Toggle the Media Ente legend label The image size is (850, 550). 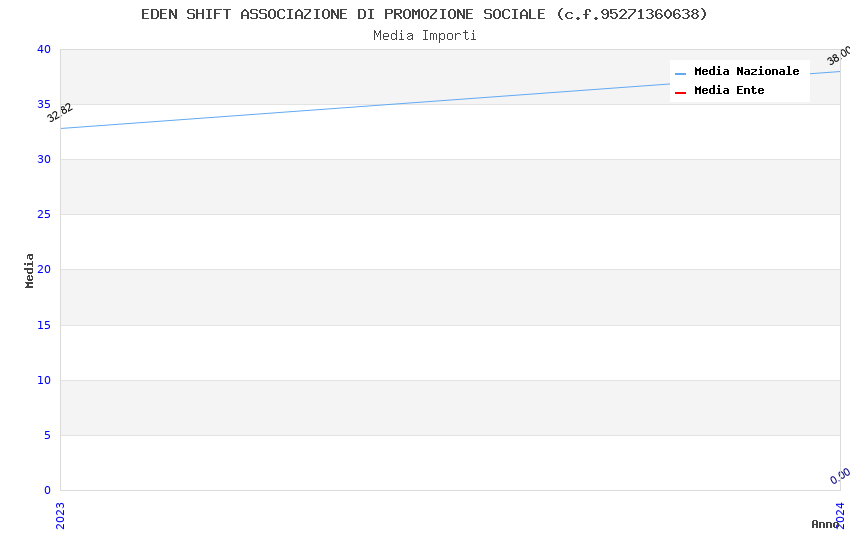tap(729, 90)
